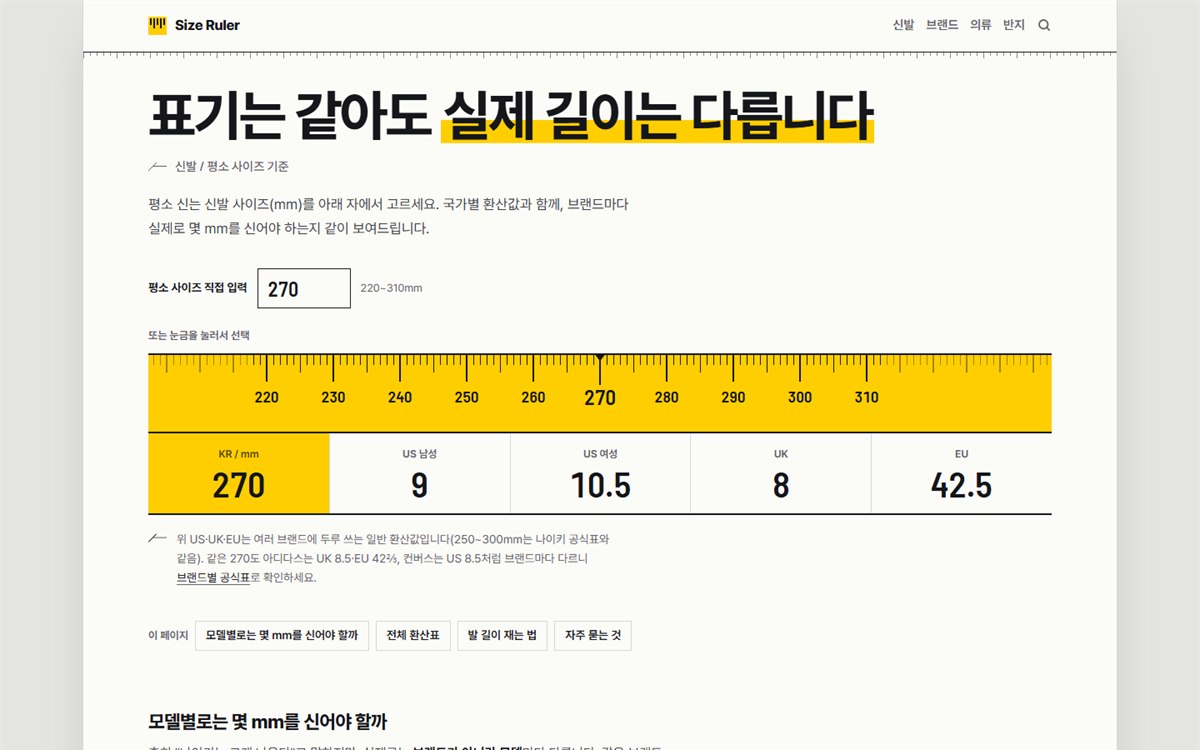This screenshot has width=1200, height=750.
Task: Select the 240 mark on the ruler
Action: point(400,397)
